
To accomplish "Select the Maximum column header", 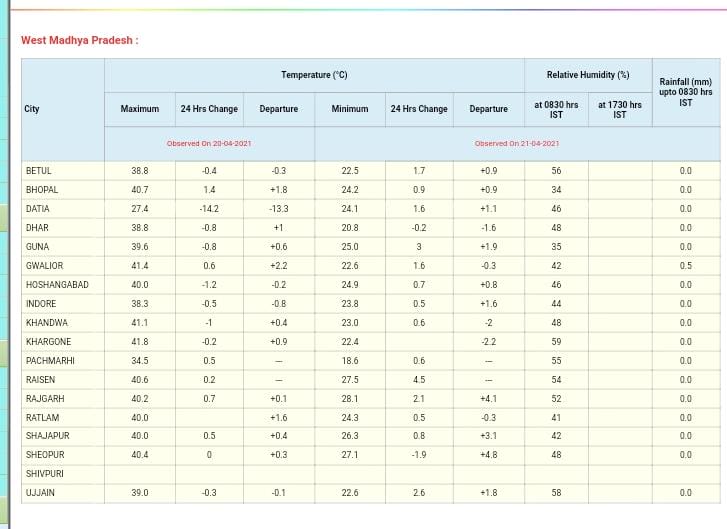I will click(140, 109).
